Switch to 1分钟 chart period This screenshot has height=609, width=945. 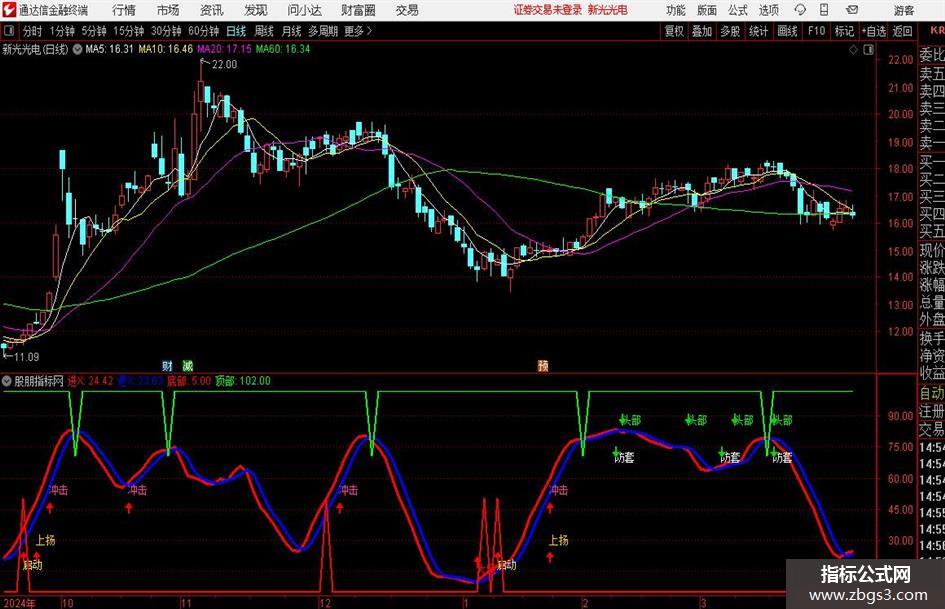pos(62,31)
